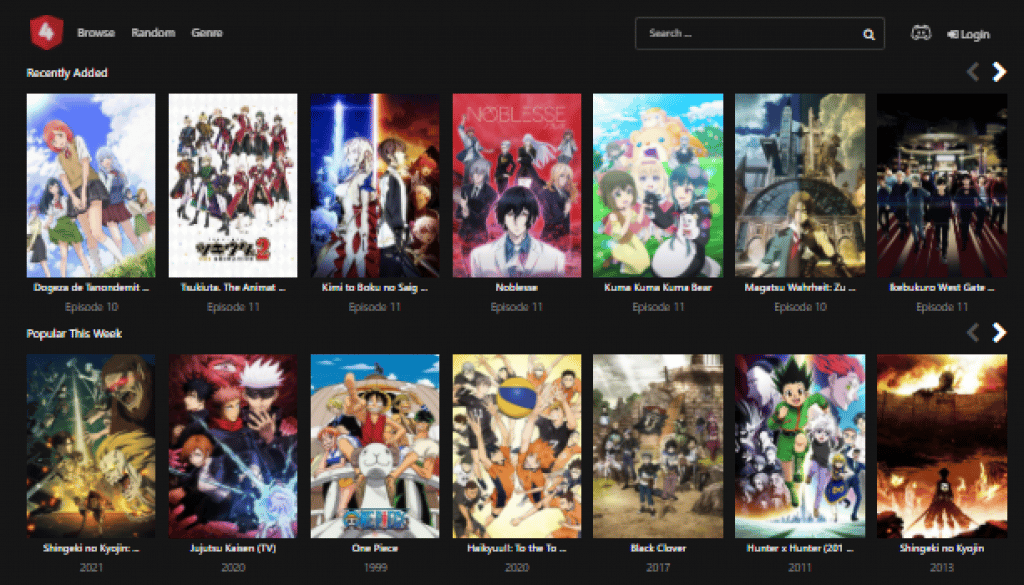Click Episode 10 under Magatsu Wahrheit

(x=800, y=307)
